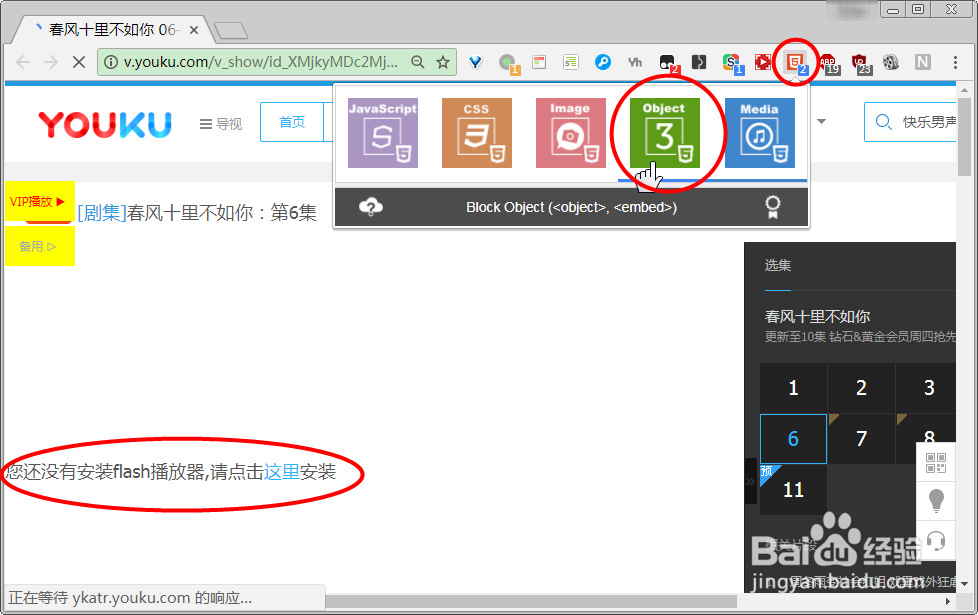Screen dimensions: 978x615
Task: Click the Media block tile in popup
Action: (760, 133)
